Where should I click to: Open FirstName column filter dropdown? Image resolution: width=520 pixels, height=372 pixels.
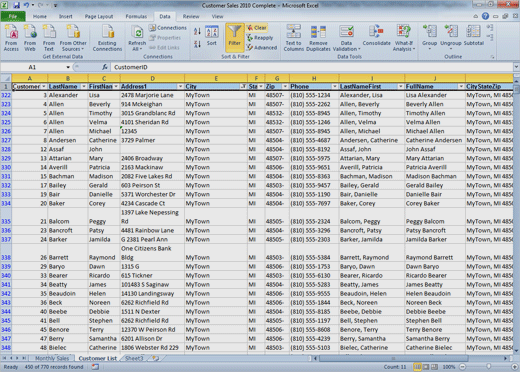point(116,87)
